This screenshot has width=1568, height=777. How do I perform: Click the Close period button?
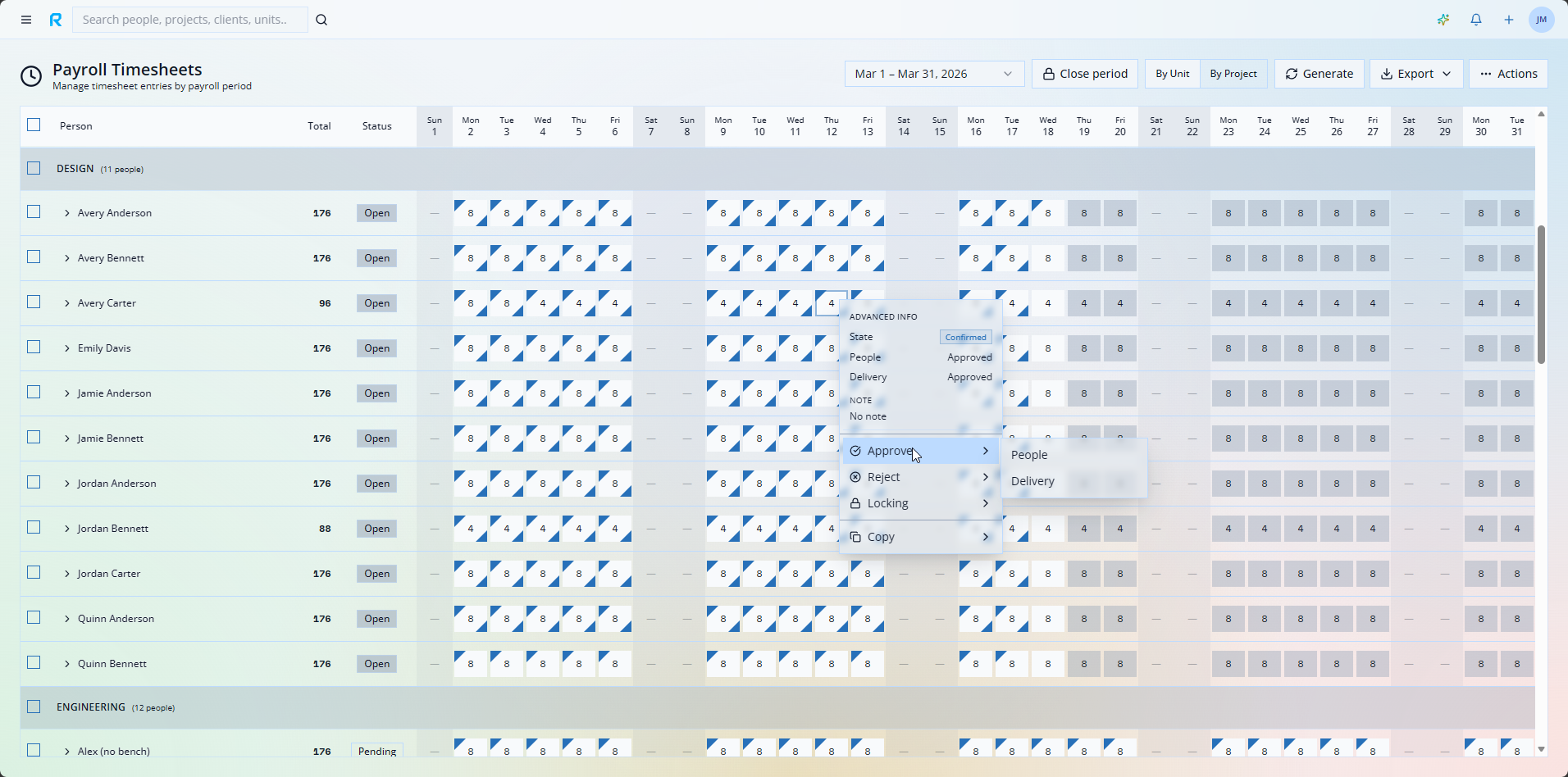[1083, 73]
